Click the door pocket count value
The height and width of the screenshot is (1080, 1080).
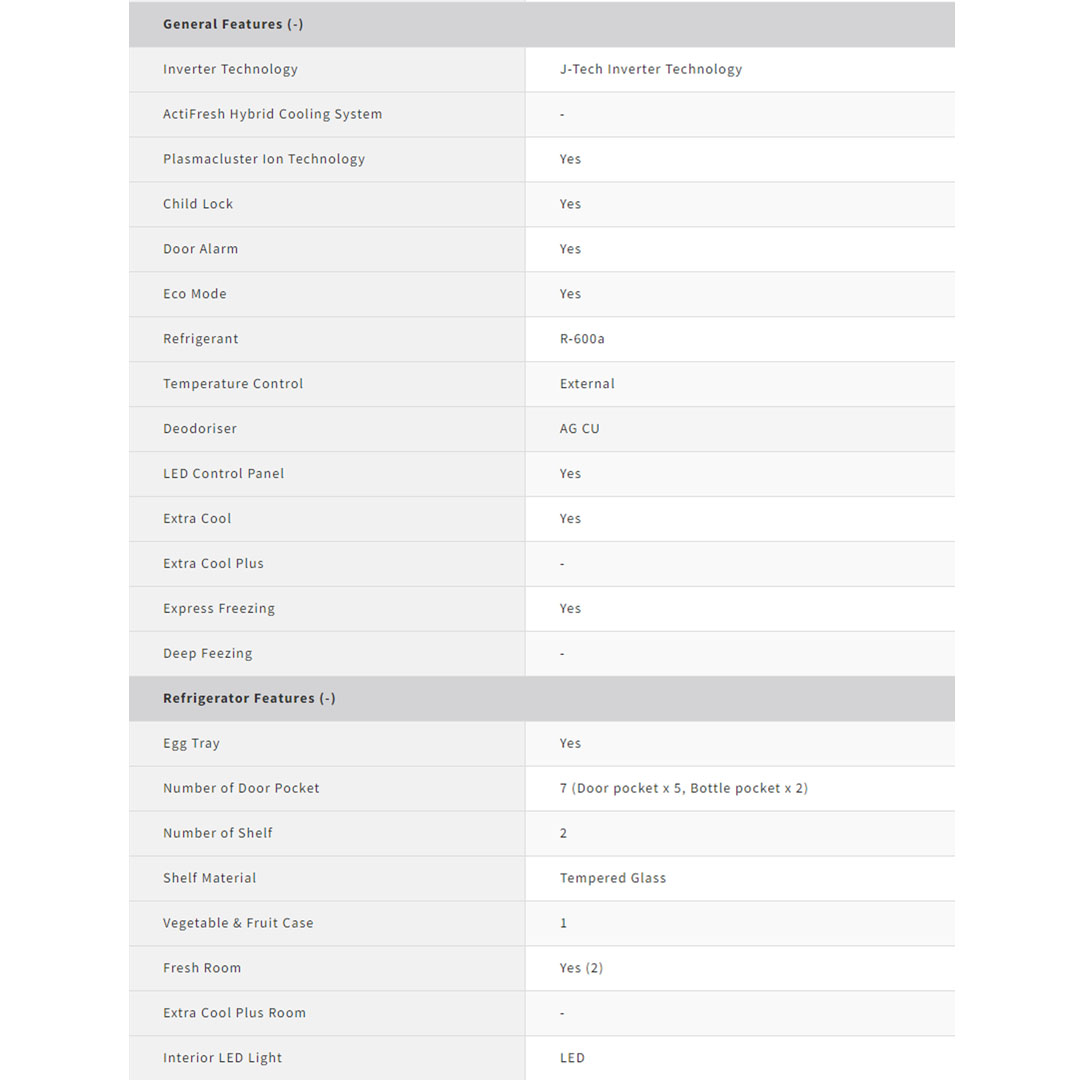pyautogui.click(x=683, y=788)
